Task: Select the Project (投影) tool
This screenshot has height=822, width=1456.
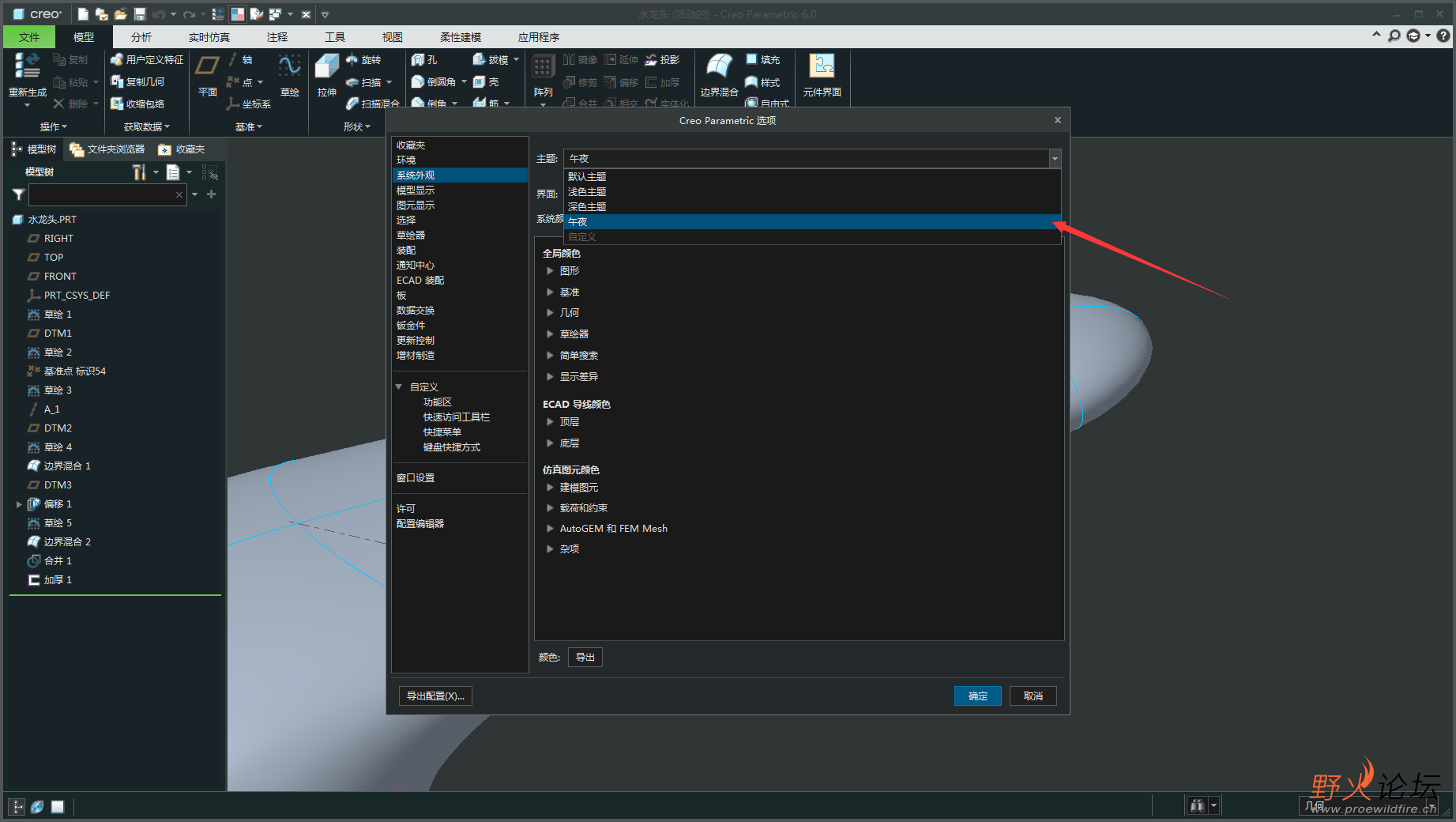Action: click(662, 60)
